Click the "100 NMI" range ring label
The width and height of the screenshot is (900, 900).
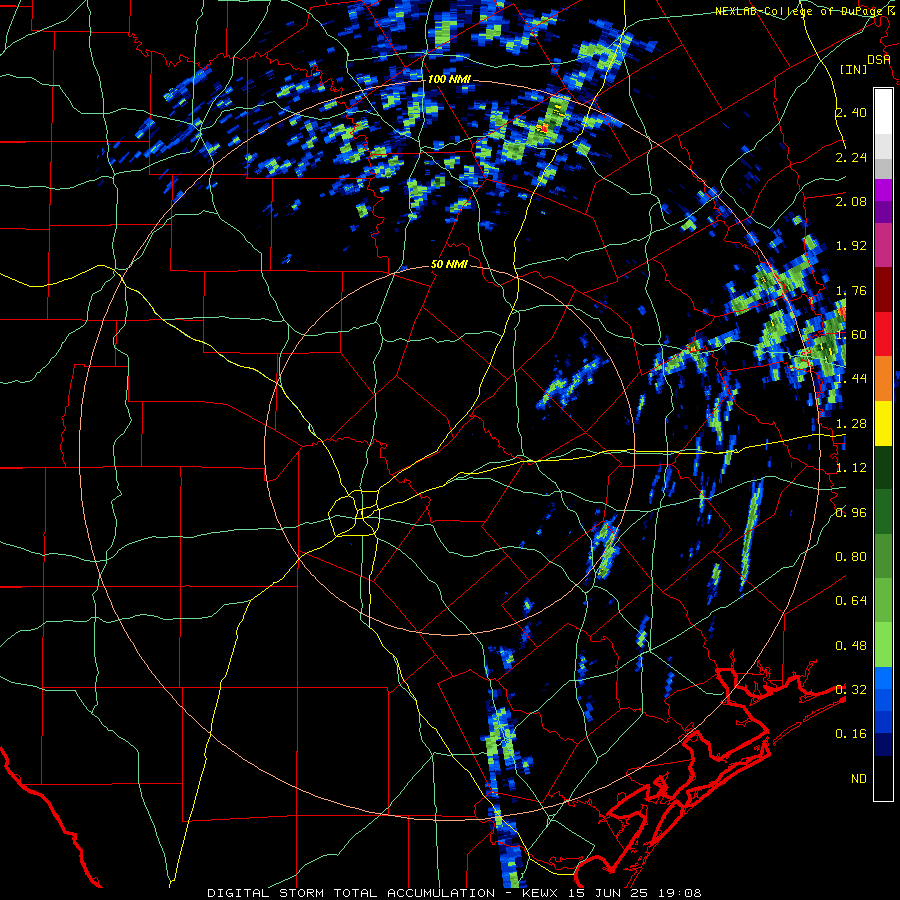click(448, 79)
